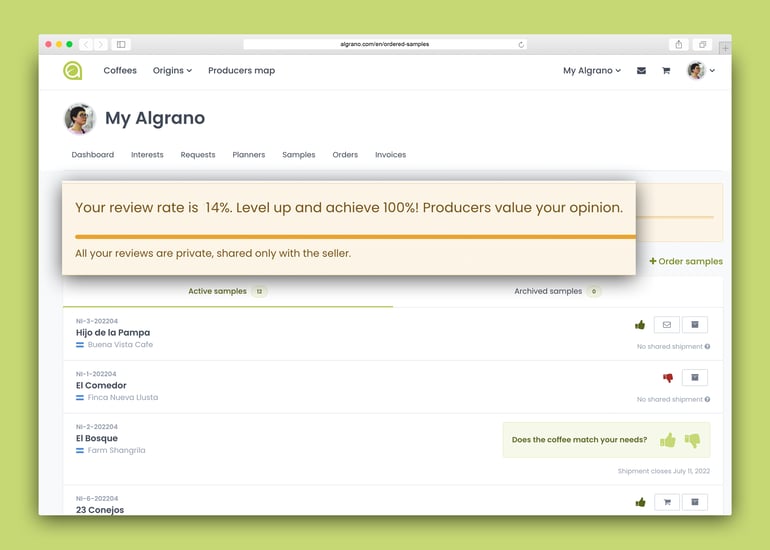Image resolution: width=770 pixels, height=550 pixels.
Task: Click help icon beside El Comedor shipment note
Action: (x=707, y=399)
